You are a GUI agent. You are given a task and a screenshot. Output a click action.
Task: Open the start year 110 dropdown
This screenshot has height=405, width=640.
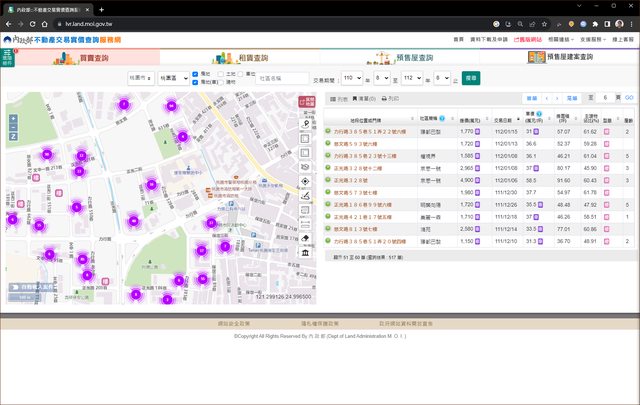coord(352,77)
